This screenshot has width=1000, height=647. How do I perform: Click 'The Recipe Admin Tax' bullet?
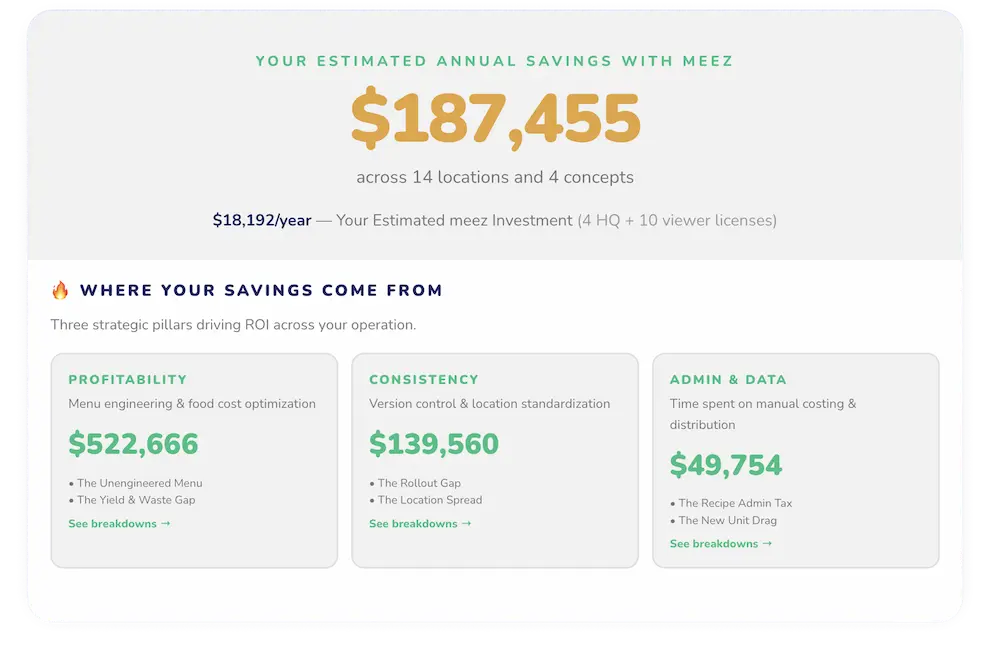pyautogui.click(x=731, y=503)
